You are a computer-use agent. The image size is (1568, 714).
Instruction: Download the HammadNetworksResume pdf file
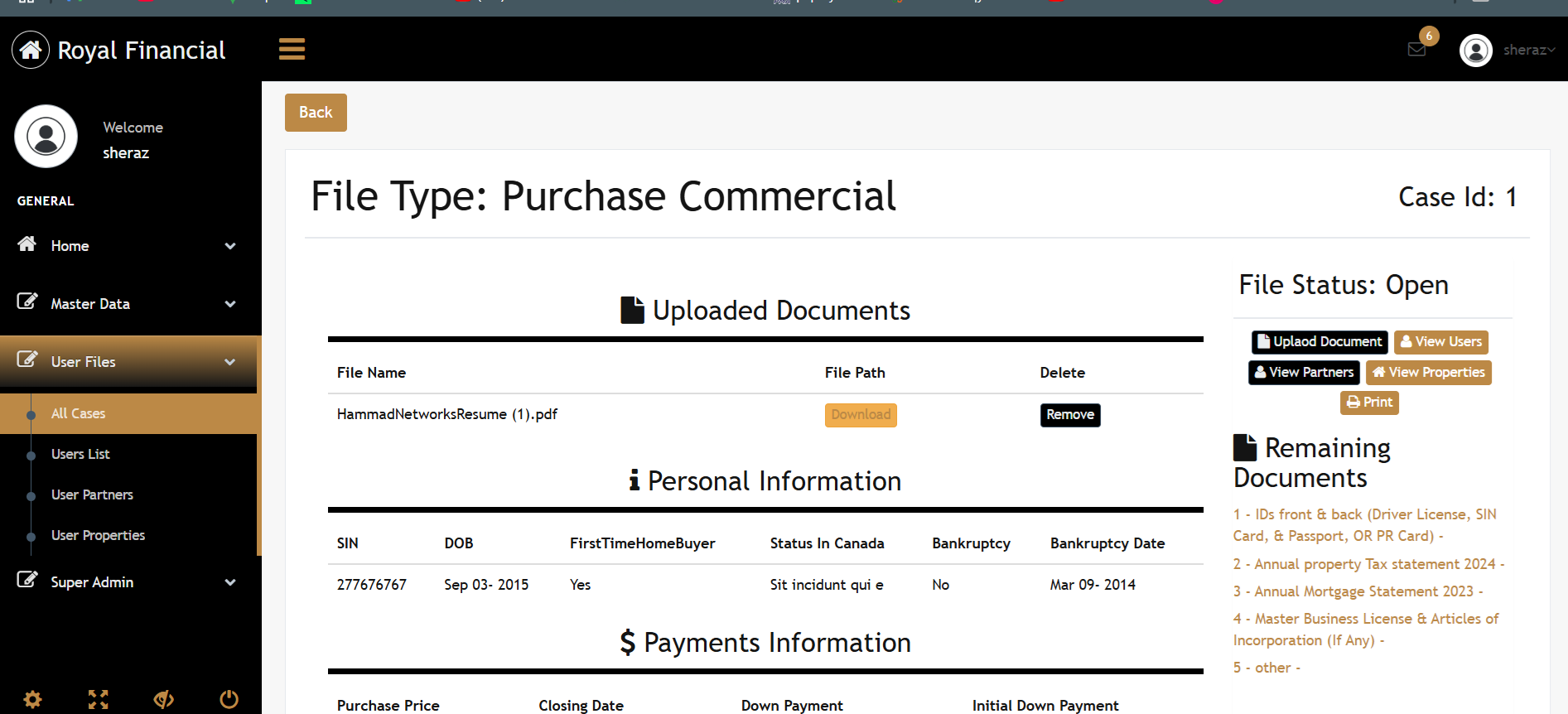tap(861, 415)
